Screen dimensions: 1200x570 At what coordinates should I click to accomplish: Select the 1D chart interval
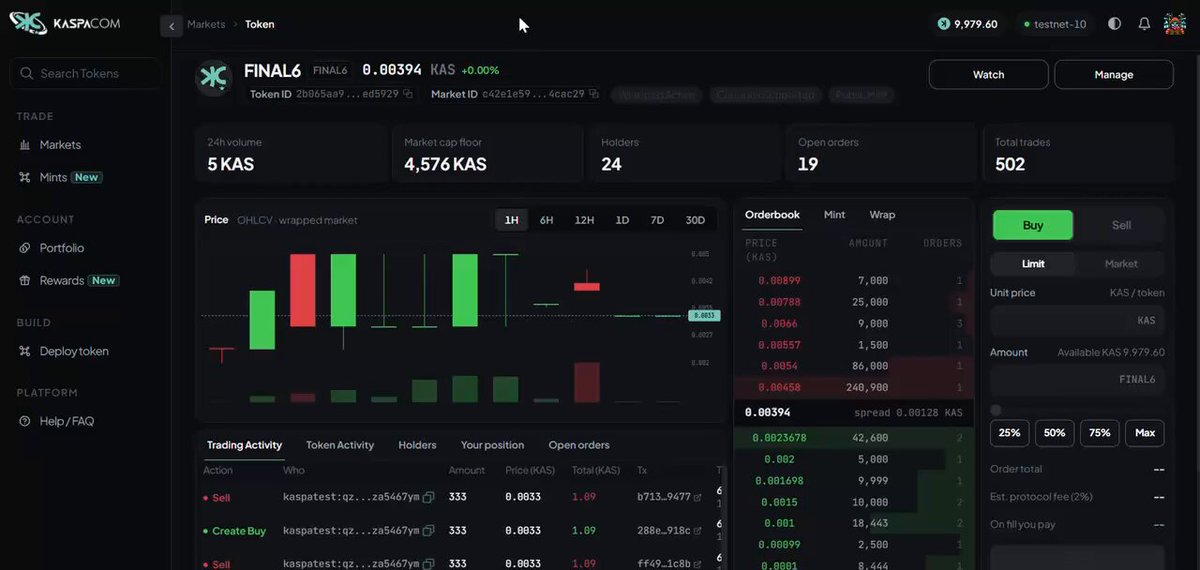point(622,220)
